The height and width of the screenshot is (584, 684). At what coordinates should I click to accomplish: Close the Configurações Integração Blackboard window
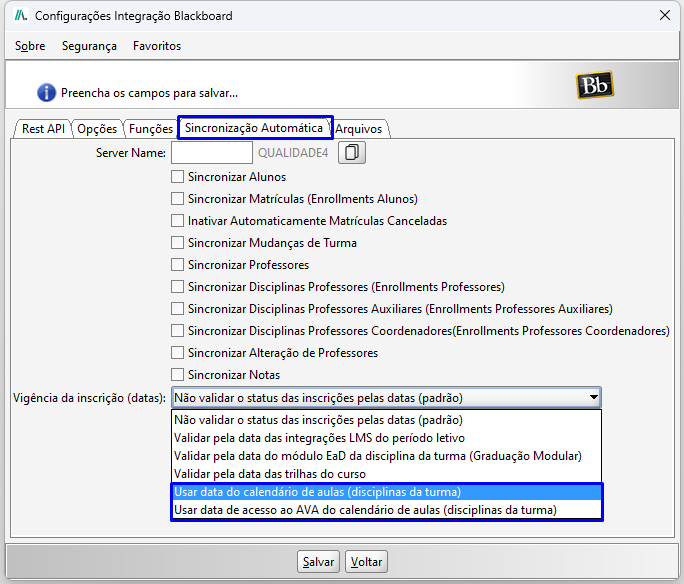pyautogui.click(x=665, y=15)
